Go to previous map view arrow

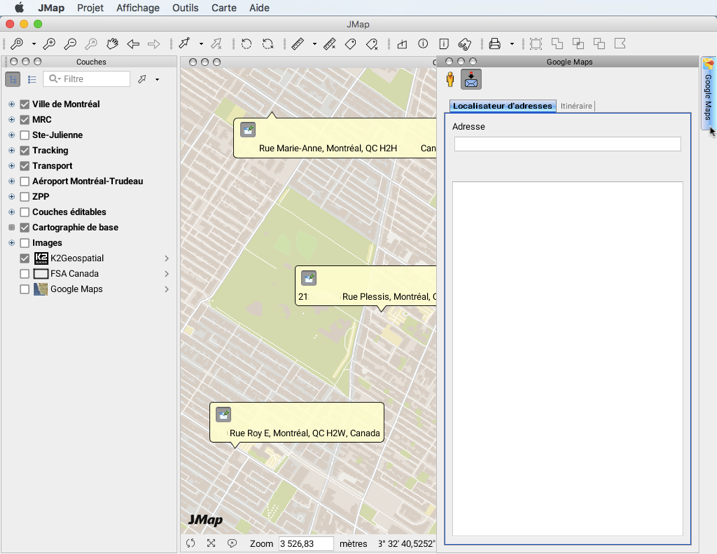(x=133, y=44)
